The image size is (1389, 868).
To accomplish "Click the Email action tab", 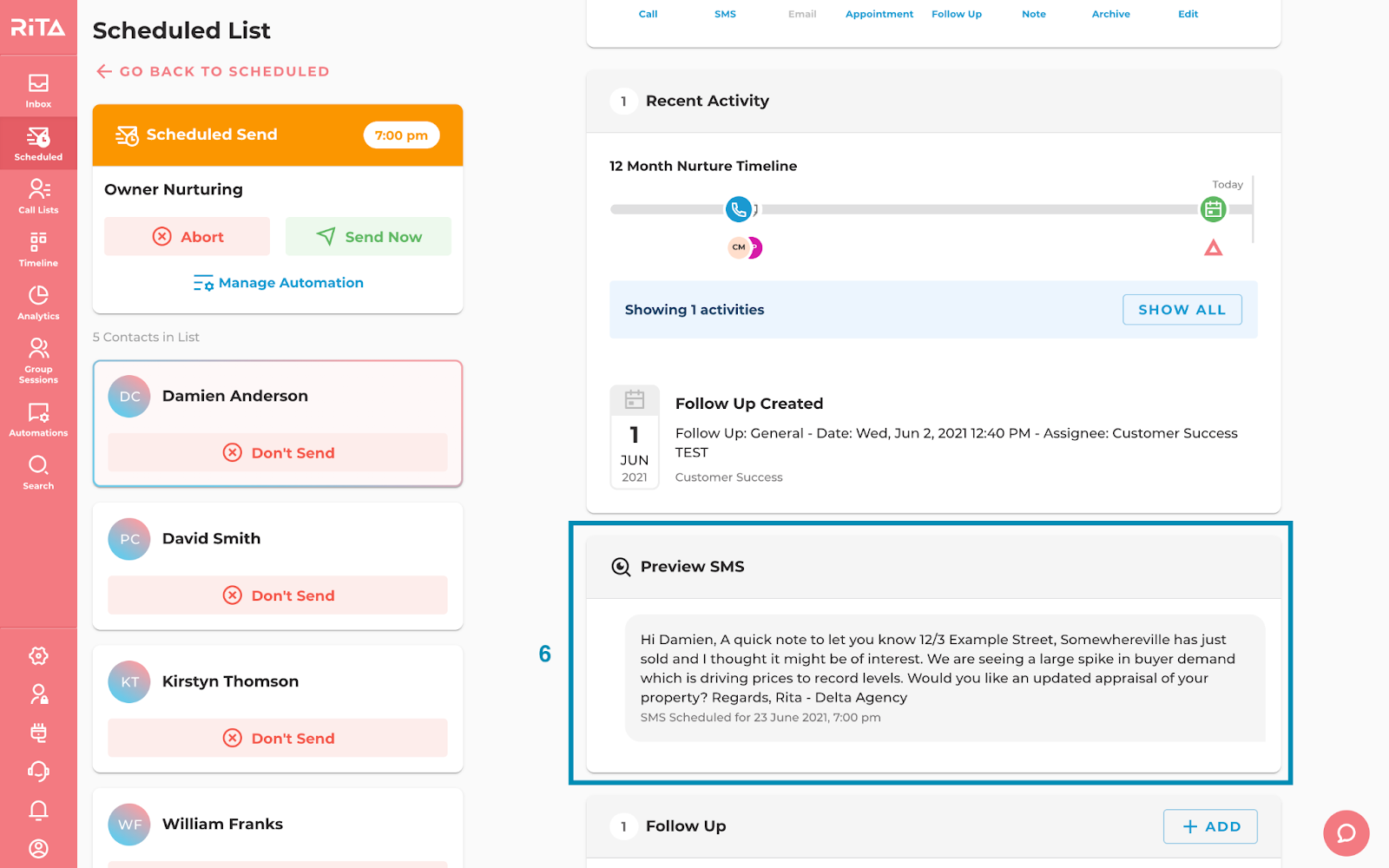I will click(802, 14).
